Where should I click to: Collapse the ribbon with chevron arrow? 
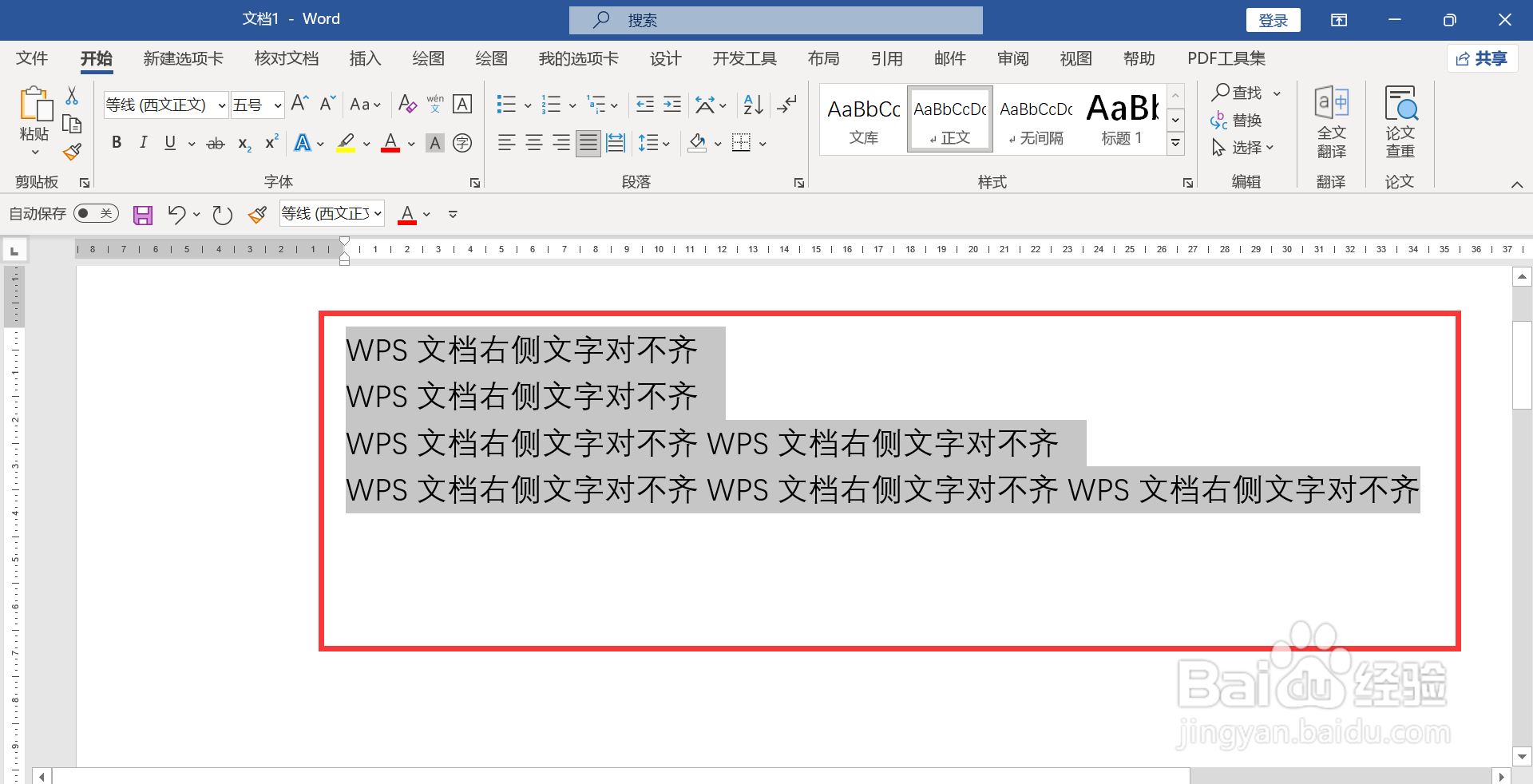pos(1516,184)
